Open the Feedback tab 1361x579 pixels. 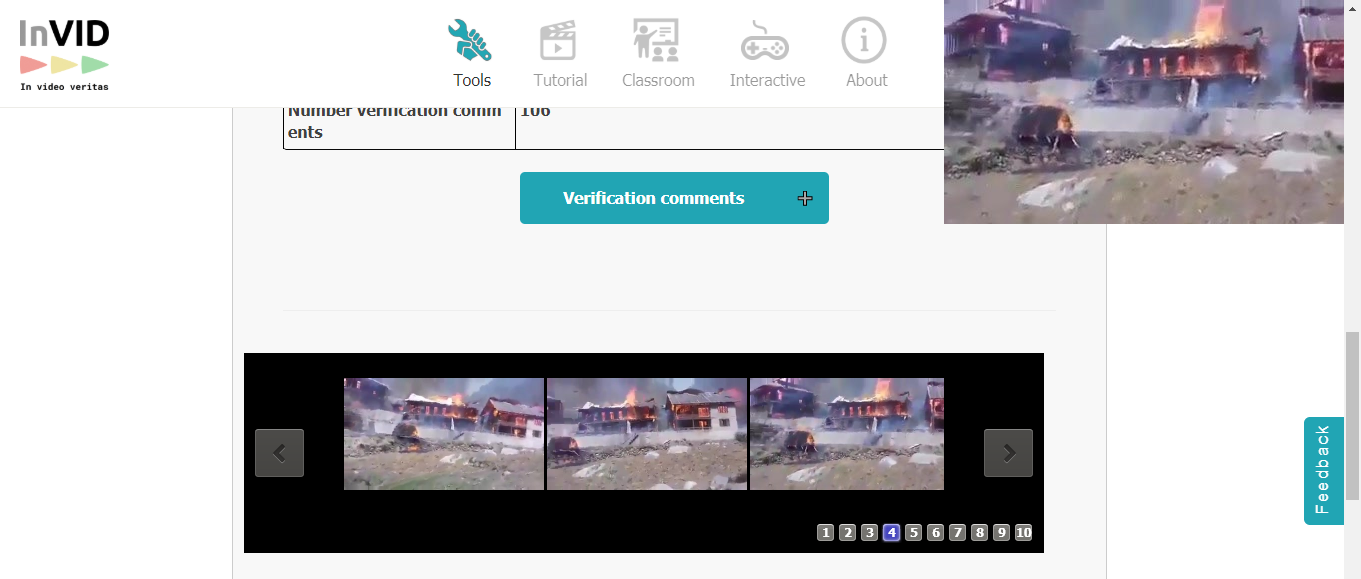click(x=1322, y=471)
